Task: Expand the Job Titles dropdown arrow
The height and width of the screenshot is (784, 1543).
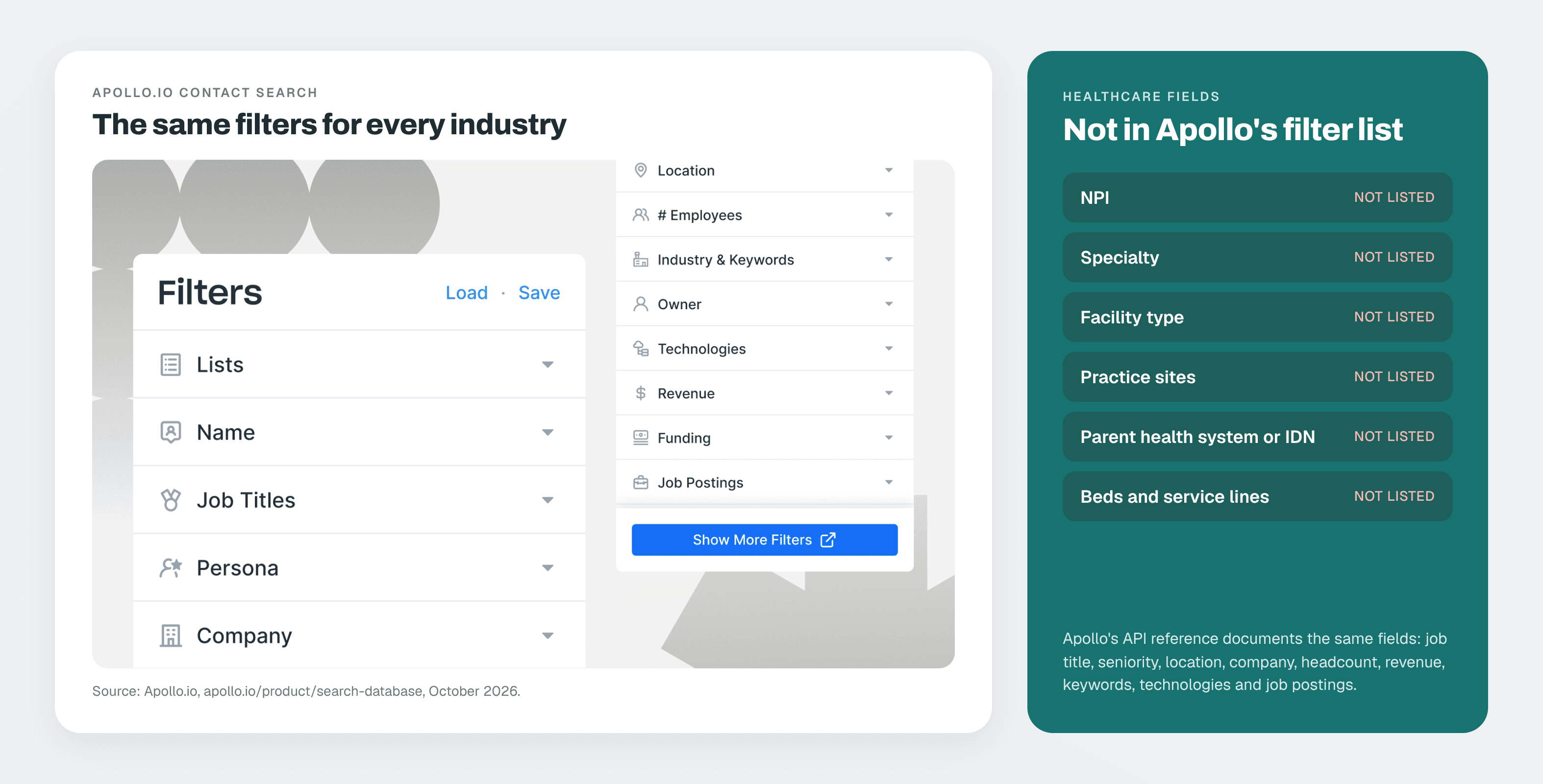Action: (548, 499)
